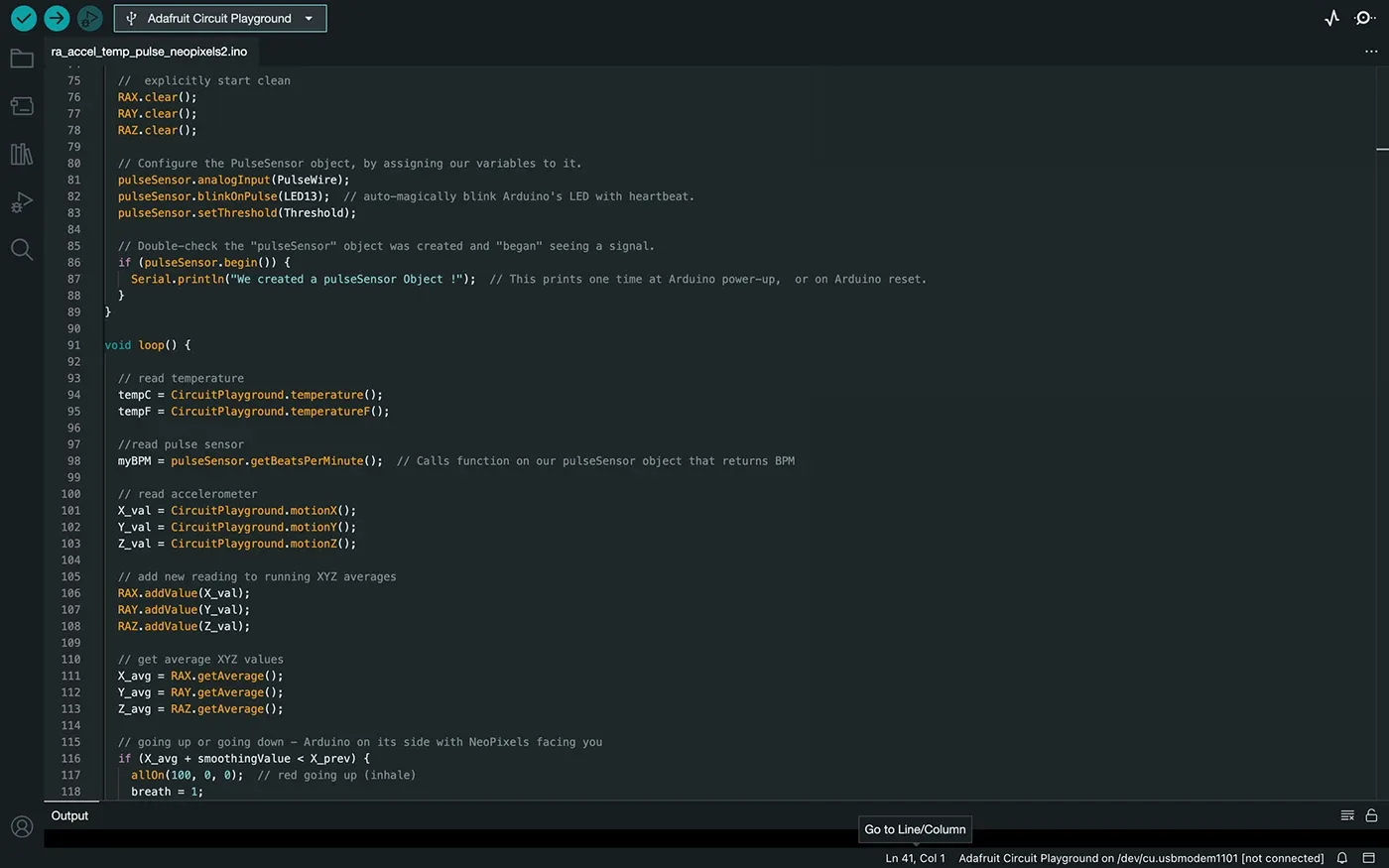Viewport: 1389px width, 868px height.
Task: Open the editor tab options ellipsis menu
Action: [x=1371, y=52]
